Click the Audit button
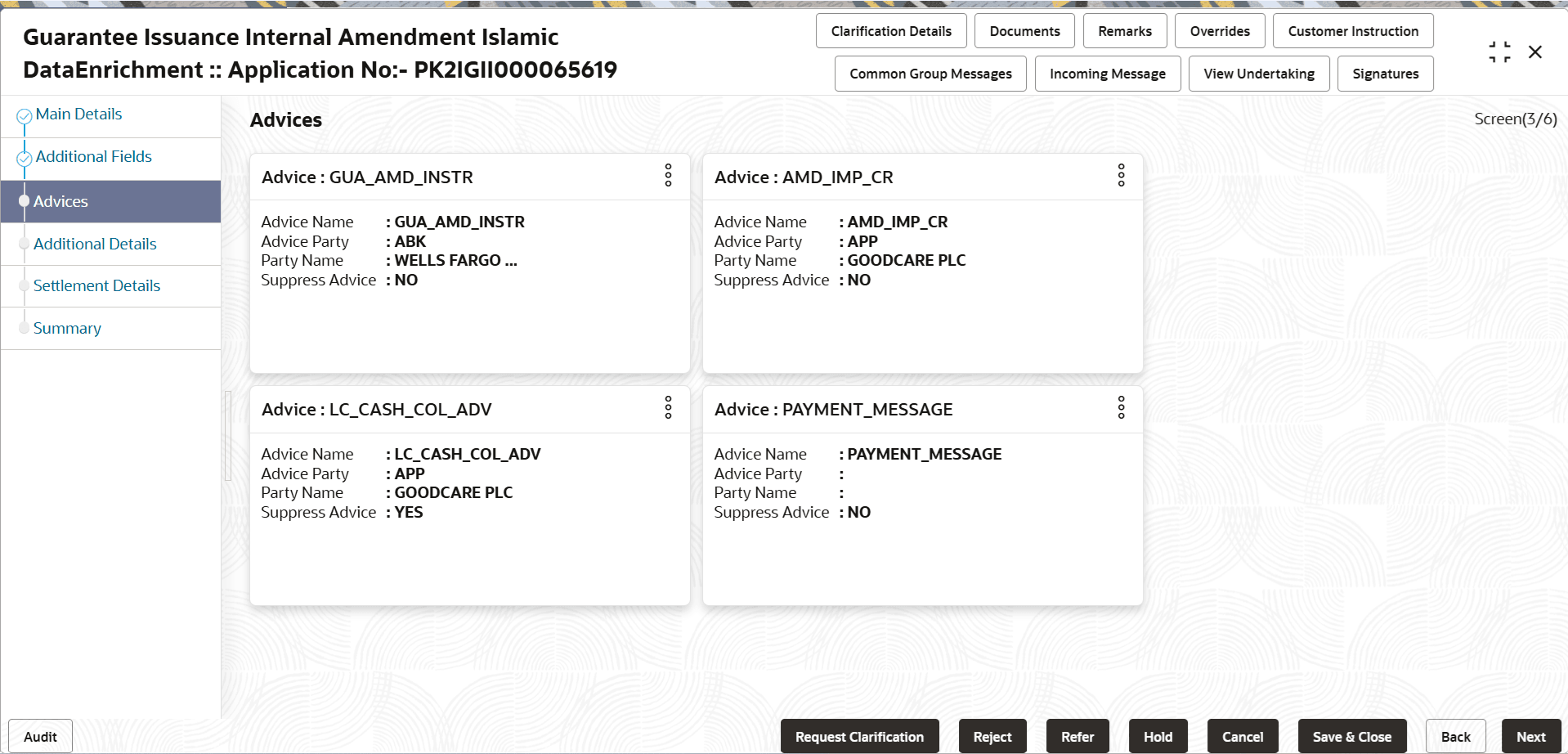This screenshot has width=1568, height=754. (40, 737)
